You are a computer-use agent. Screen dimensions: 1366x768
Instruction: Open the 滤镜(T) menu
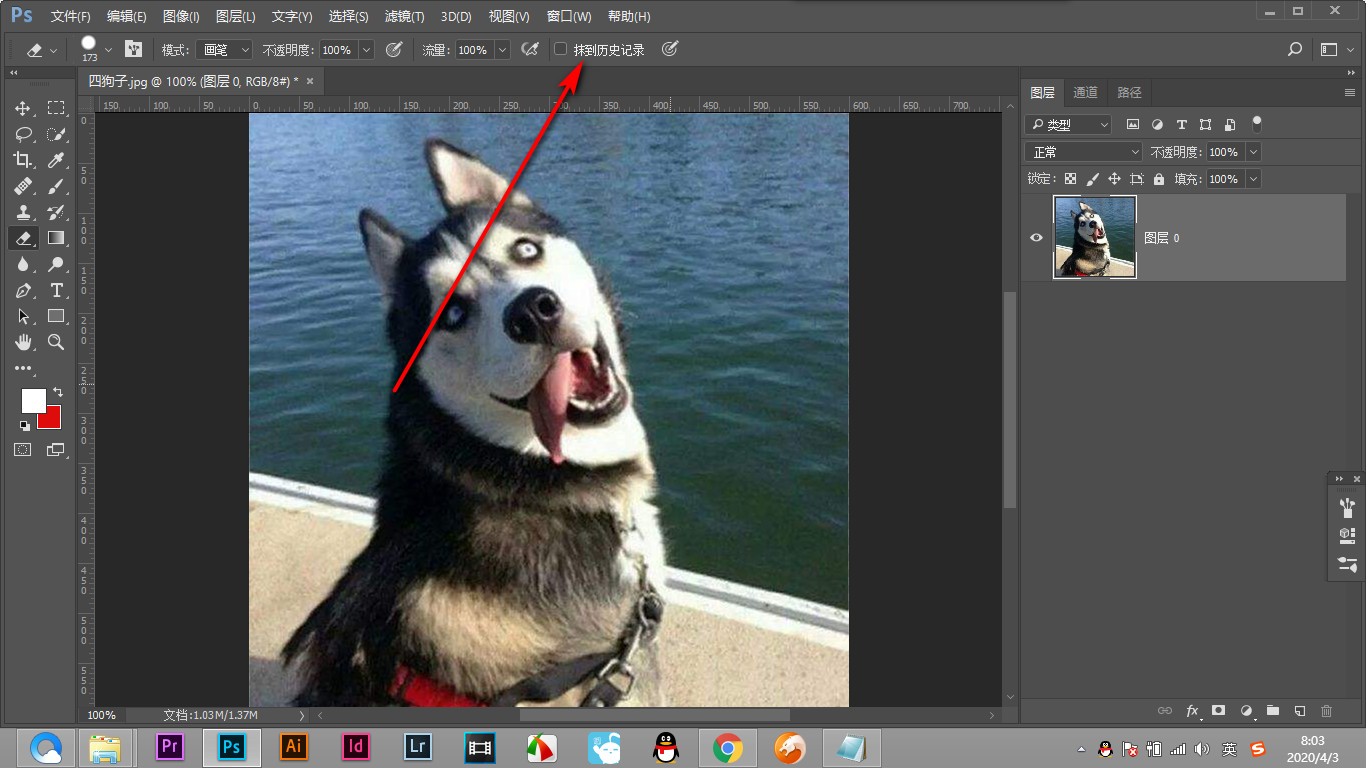click(x=404, y=17)
